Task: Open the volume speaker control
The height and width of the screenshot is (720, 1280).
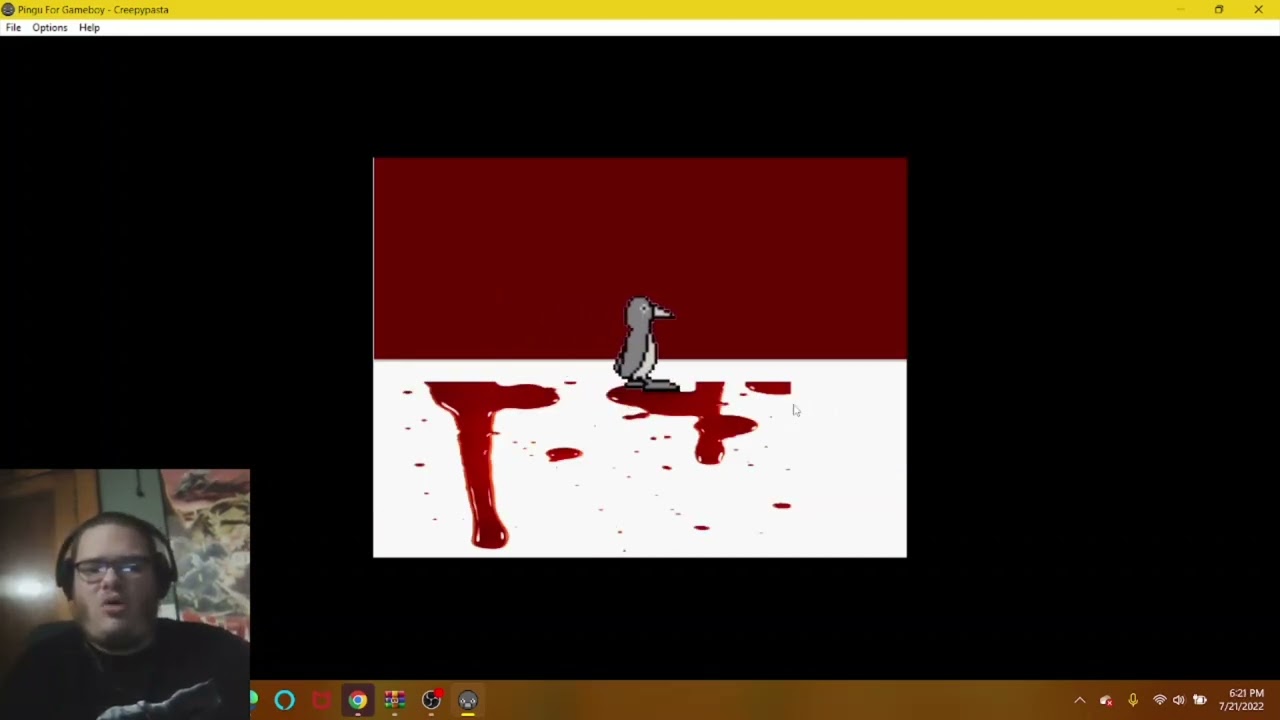Action: pyautogui.click(x=1179, y=700)
